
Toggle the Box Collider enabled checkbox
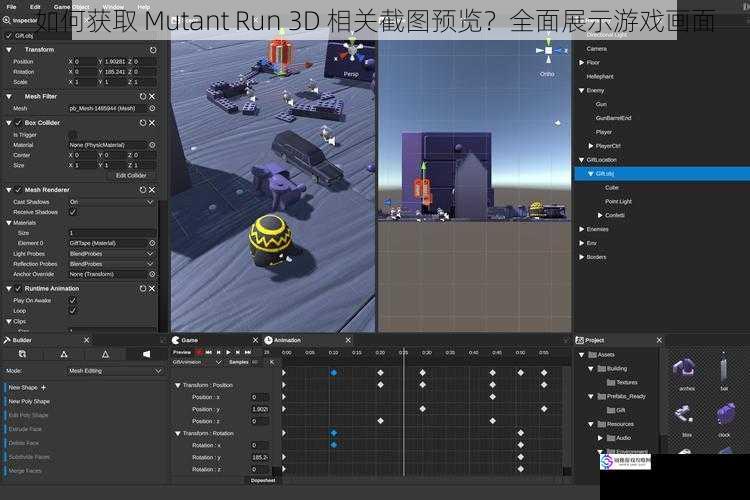click(18, 123)
